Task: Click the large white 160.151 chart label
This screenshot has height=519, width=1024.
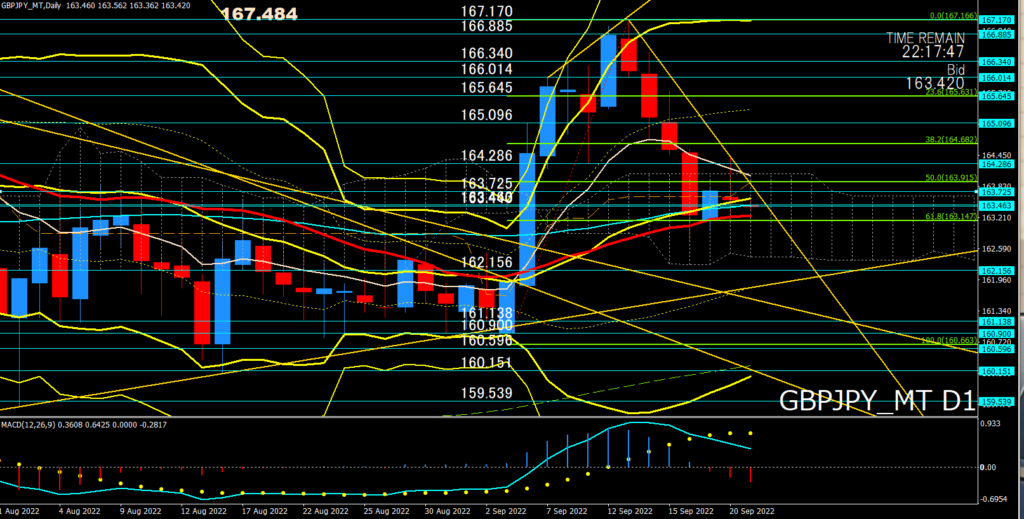Action: [x=487, y=362]
